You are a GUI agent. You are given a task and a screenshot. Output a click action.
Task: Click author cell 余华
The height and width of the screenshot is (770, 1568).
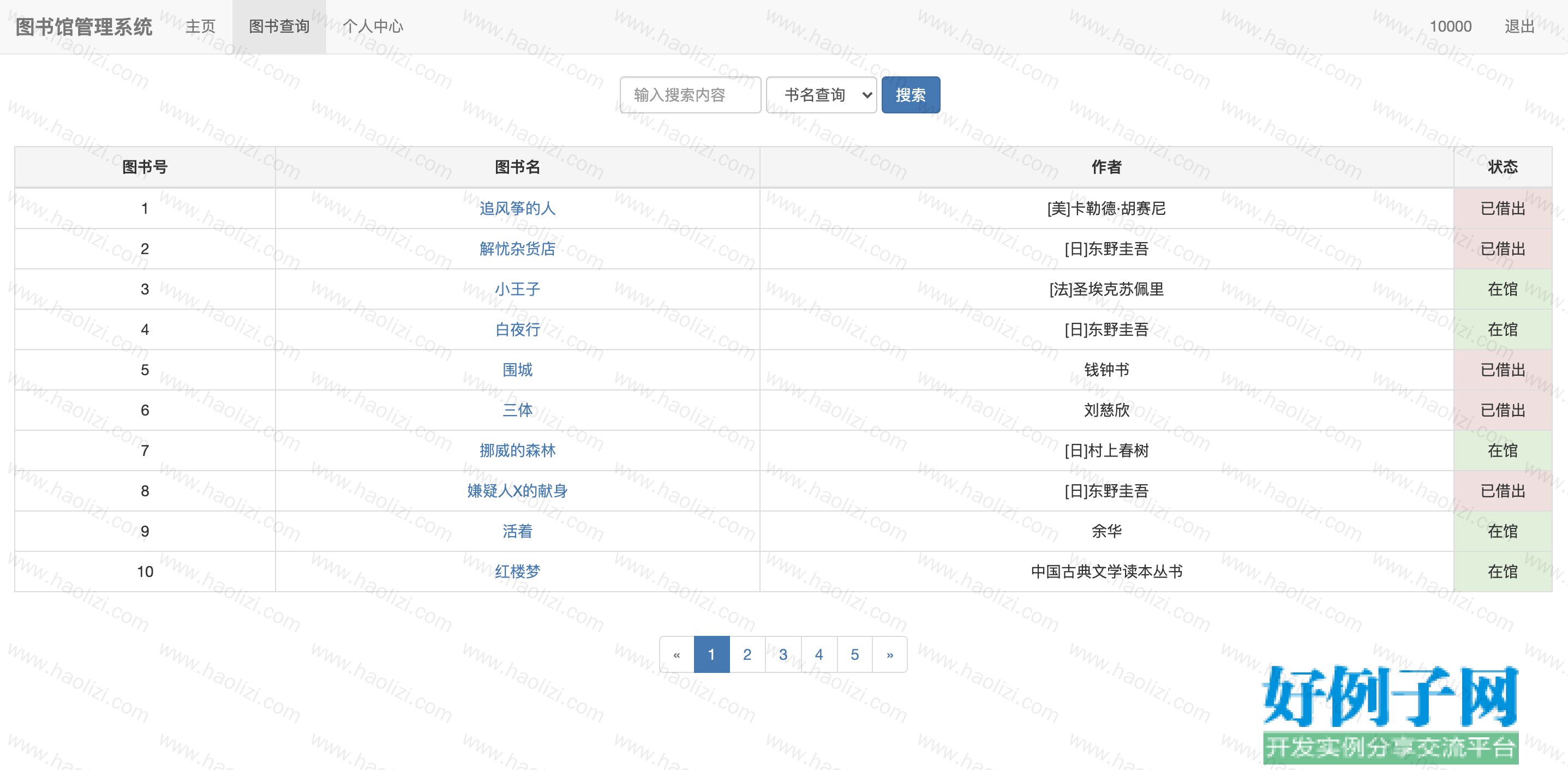point(1106,532)
